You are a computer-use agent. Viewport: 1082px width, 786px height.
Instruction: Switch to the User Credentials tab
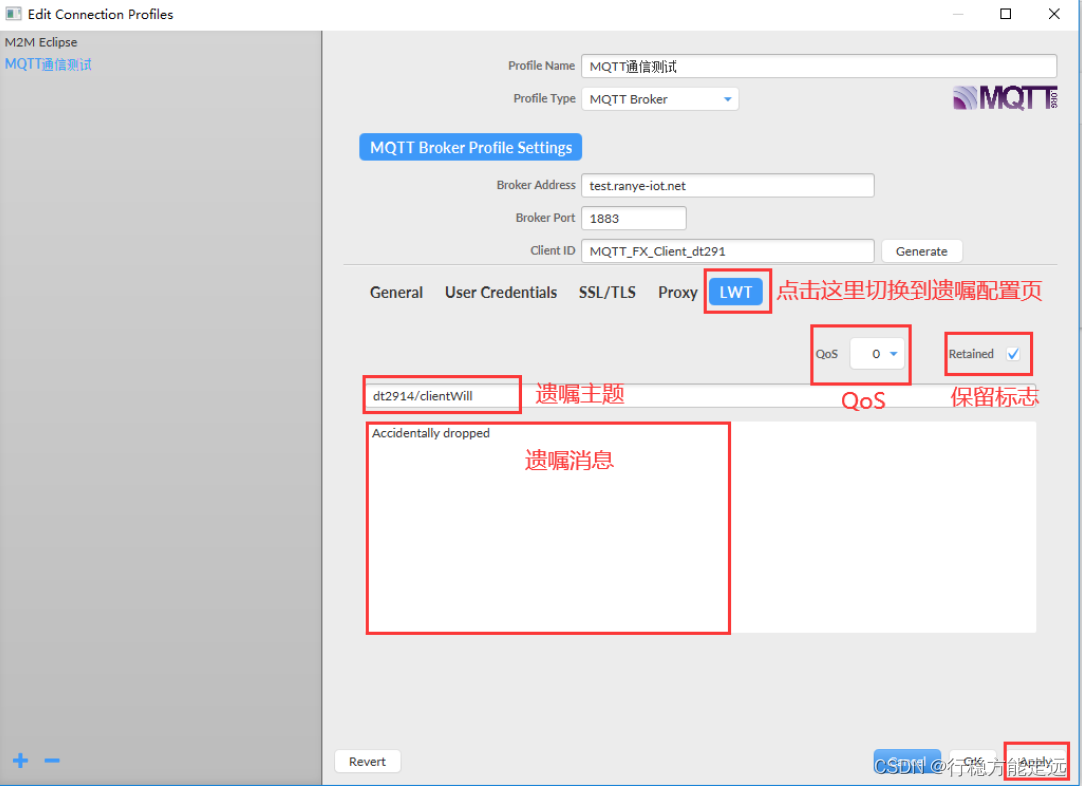(500, 292)
